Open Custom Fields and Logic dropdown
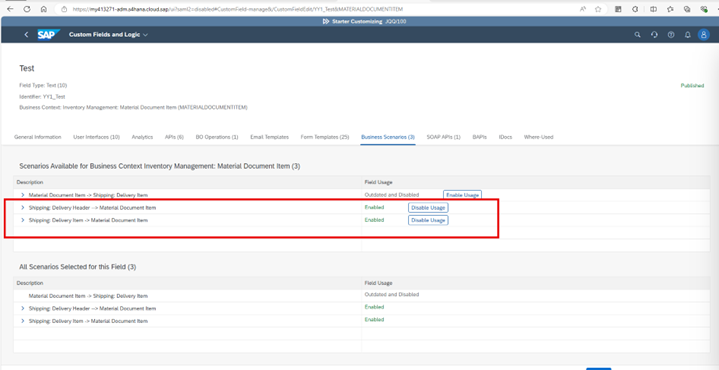This screenshot has height=370, width=719. click(108, 34)
